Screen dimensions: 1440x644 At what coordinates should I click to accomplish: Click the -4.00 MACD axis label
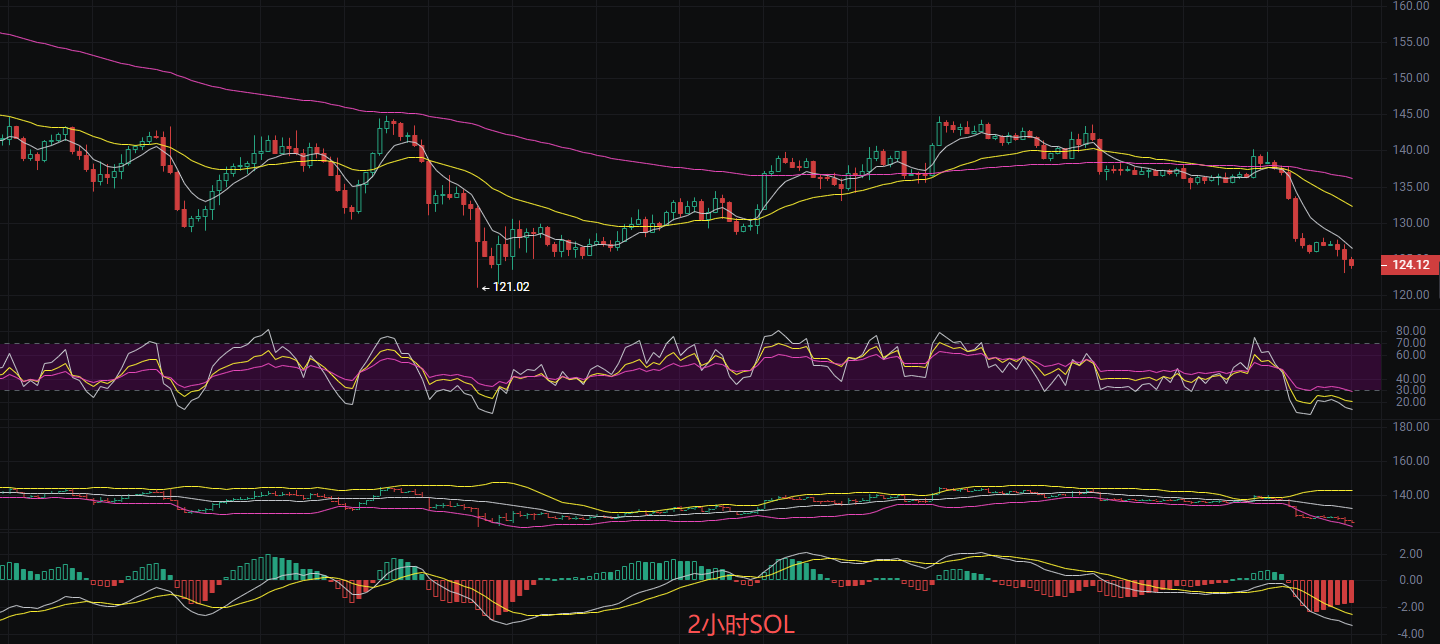[x=1411, y=634]
